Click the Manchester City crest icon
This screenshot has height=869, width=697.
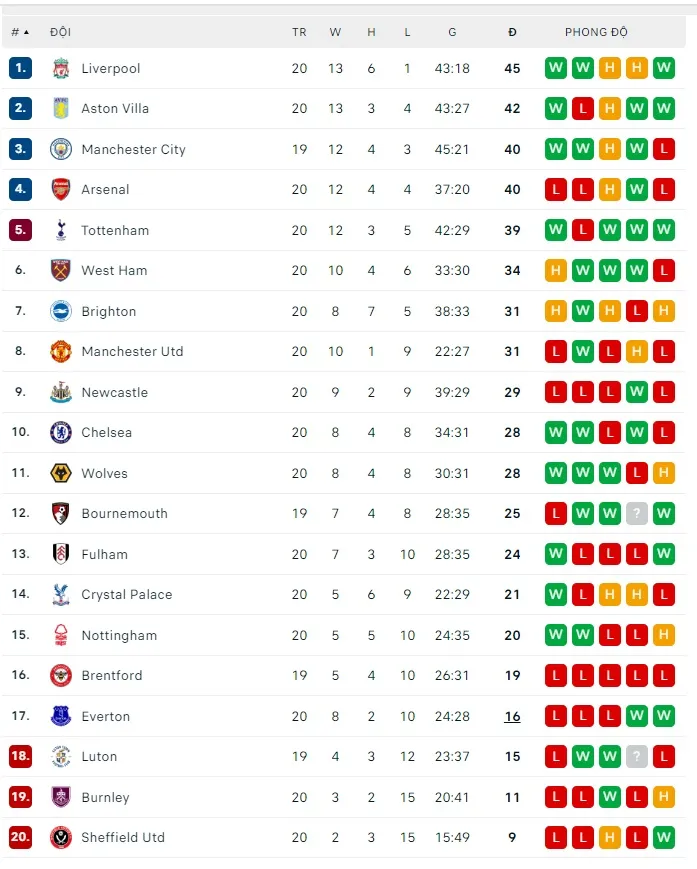(x=61, y=149)
